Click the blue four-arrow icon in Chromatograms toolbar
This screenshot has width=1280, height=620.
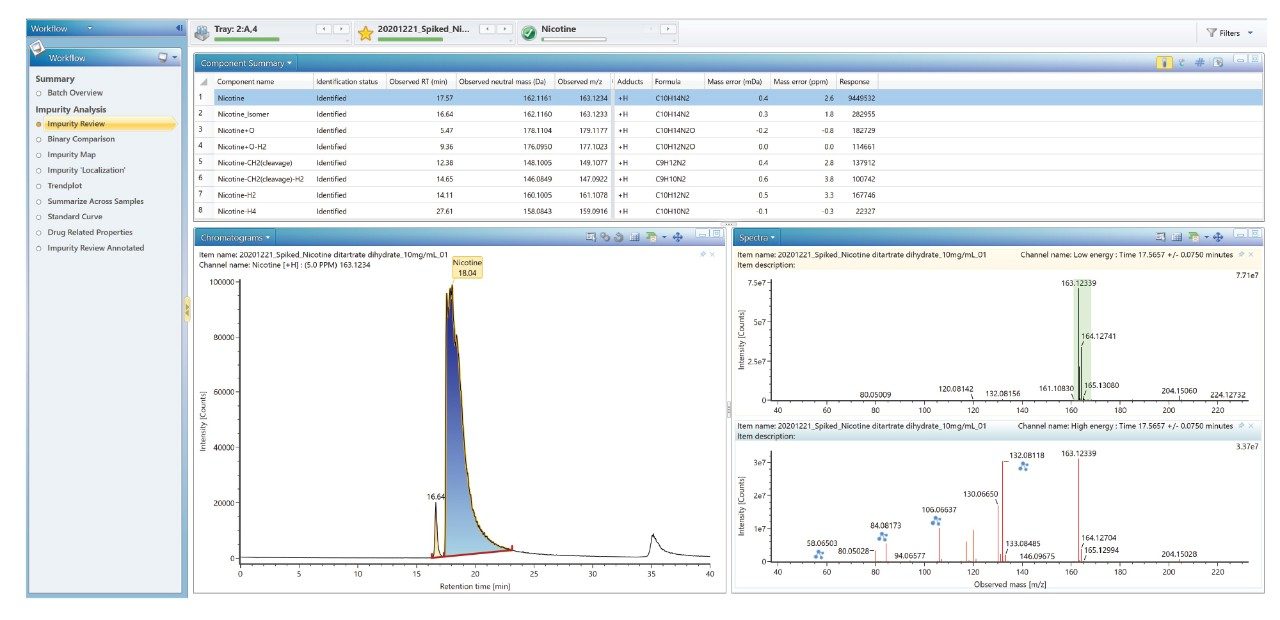(x=678, y=237)
